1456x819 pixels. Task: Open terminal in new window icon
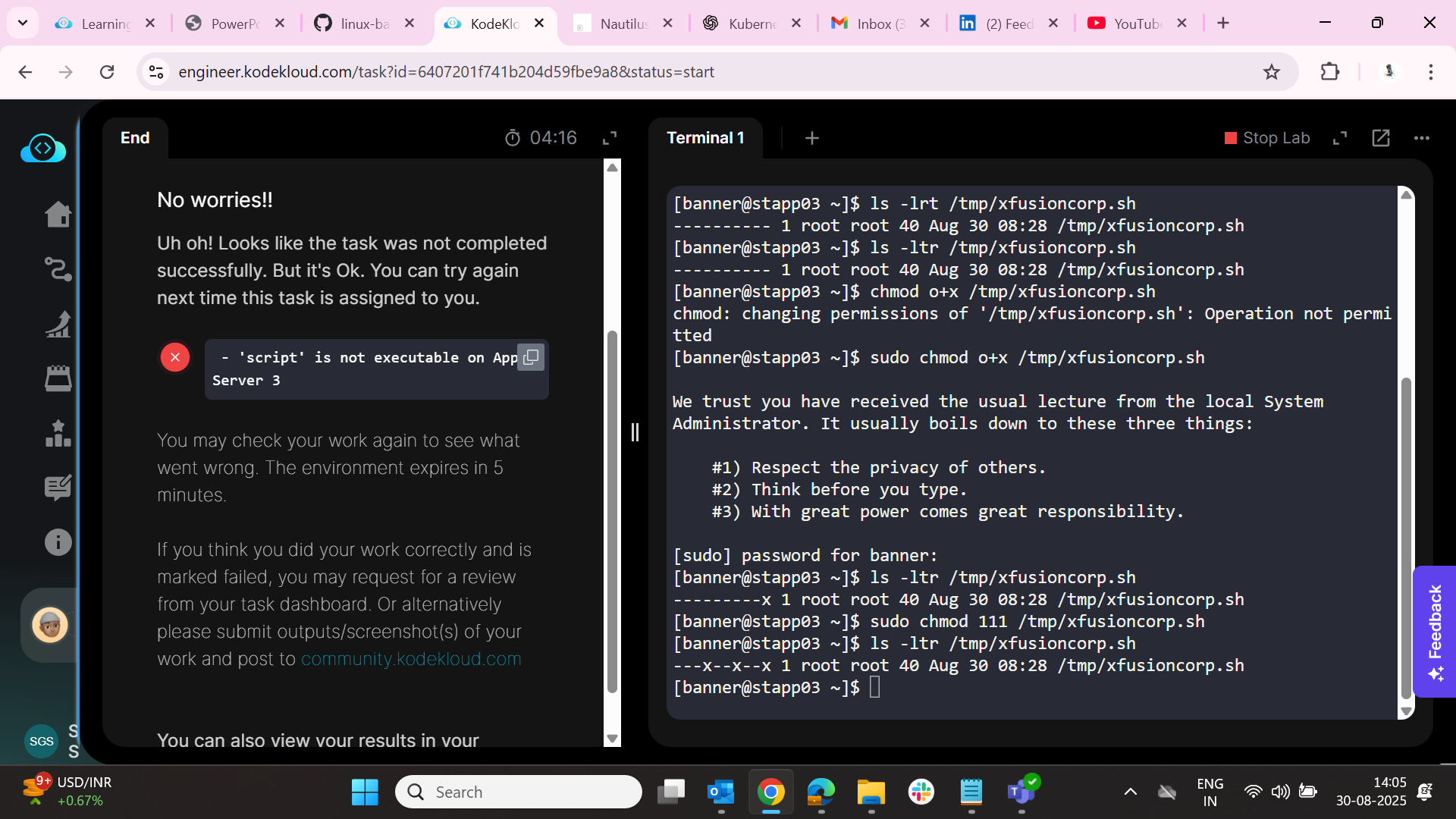(1381, 138)
